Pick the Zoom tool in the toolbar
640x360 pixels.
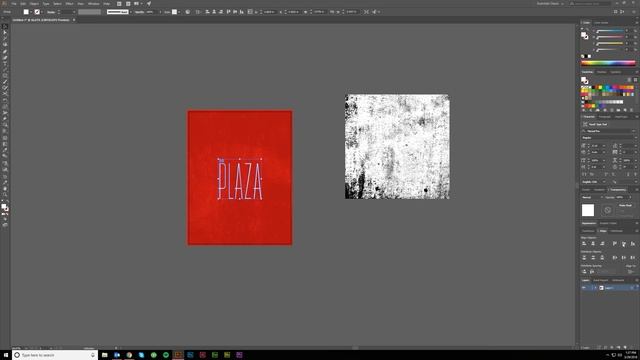tap(5, 195)
